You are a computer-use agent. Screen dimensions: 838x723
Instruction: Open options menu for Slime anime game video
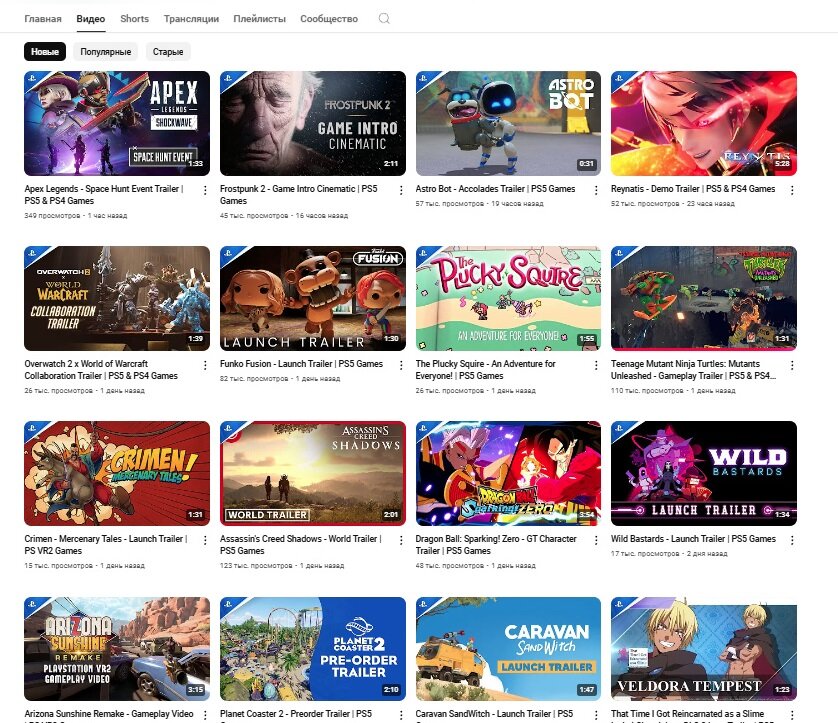792,715
